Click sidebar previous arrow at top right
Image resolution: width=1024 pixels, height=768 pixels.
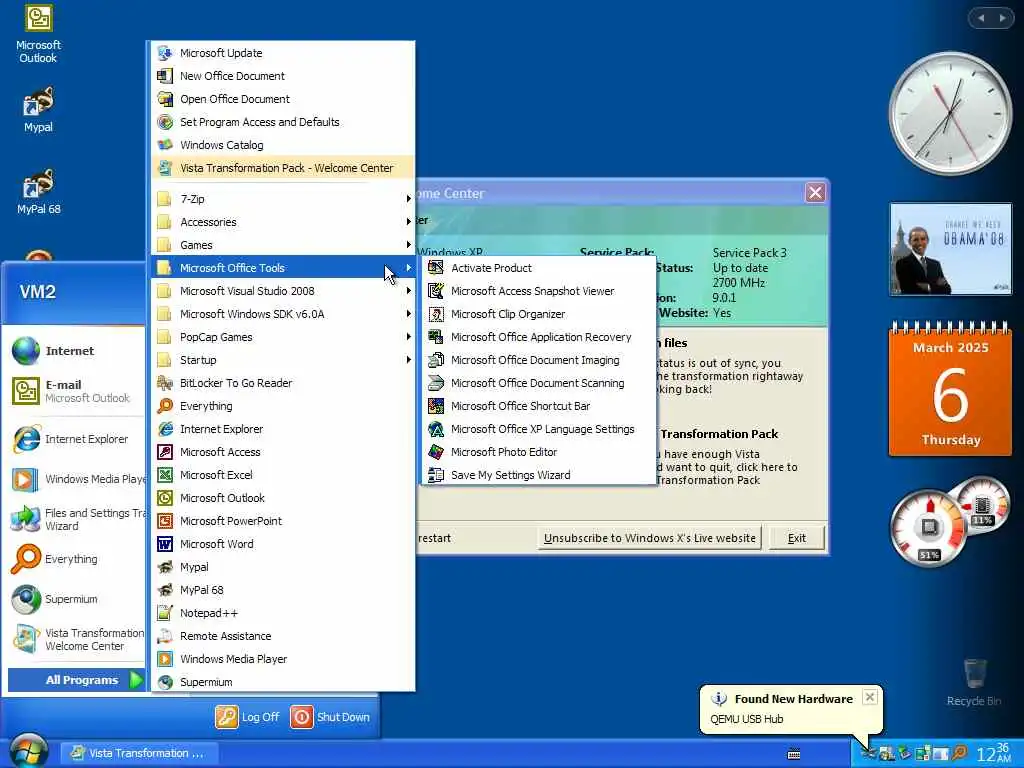pos(981,18)
